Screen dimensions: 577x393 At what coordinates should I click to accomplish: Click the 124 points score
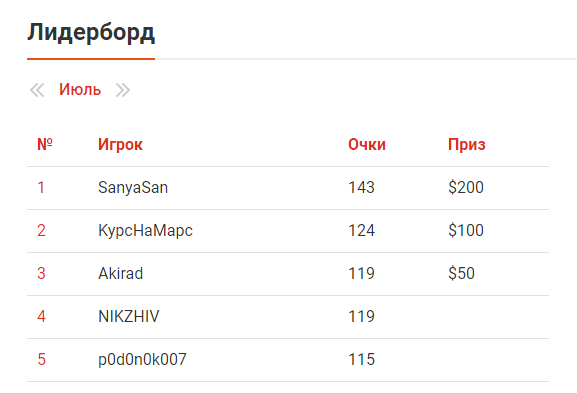click(361, 230)
